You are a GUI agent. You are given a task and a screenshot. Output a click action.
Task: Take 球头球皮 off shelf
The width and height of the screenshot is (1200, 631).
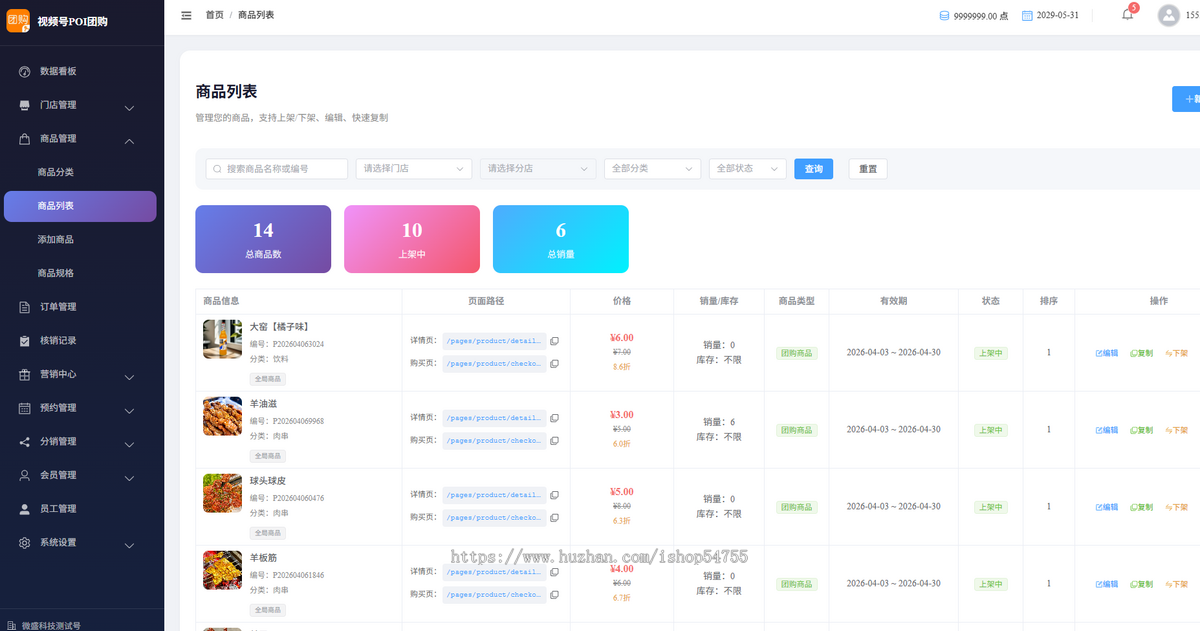coord(1176,507)
